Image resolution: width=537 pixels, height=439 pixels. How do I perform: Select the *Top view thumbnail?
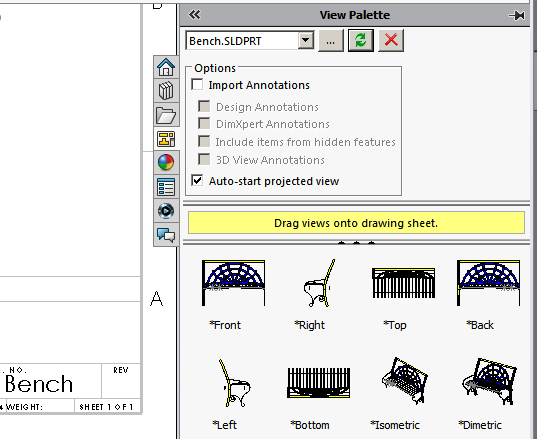tap(403, 283)
